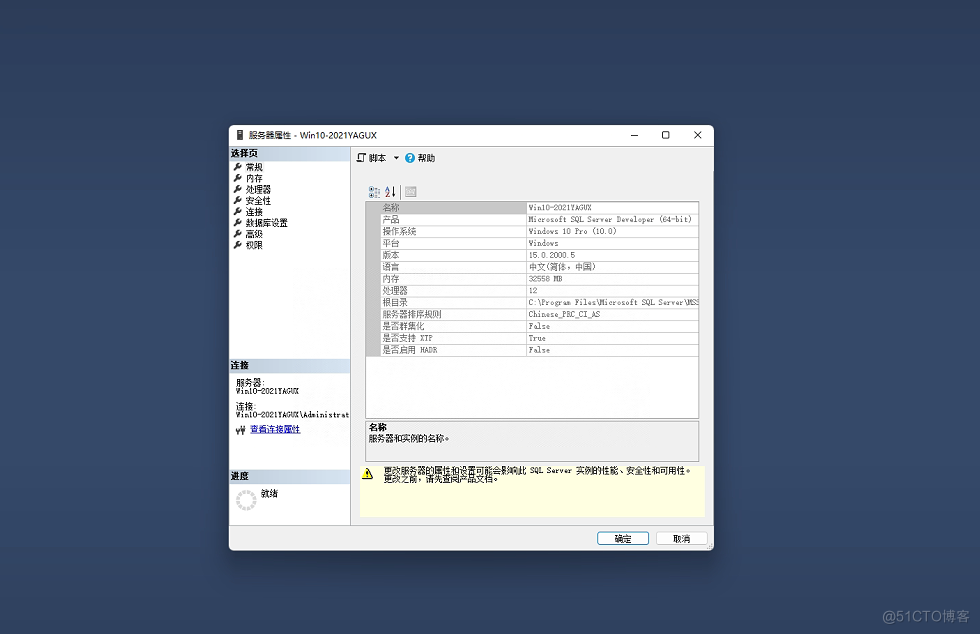Click the C:\Program Files root directory value
The height and width of the screenshot is (634, 980).
[613, 303]
